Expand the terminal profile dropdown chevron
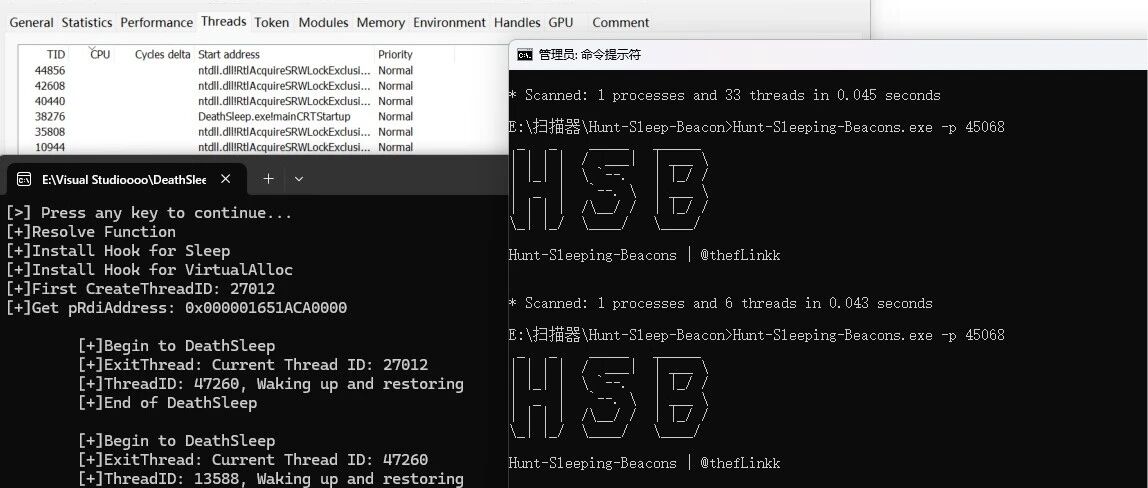Image resolution: width=1148 pixels, height=488 pixels. (x=299, y=179)
